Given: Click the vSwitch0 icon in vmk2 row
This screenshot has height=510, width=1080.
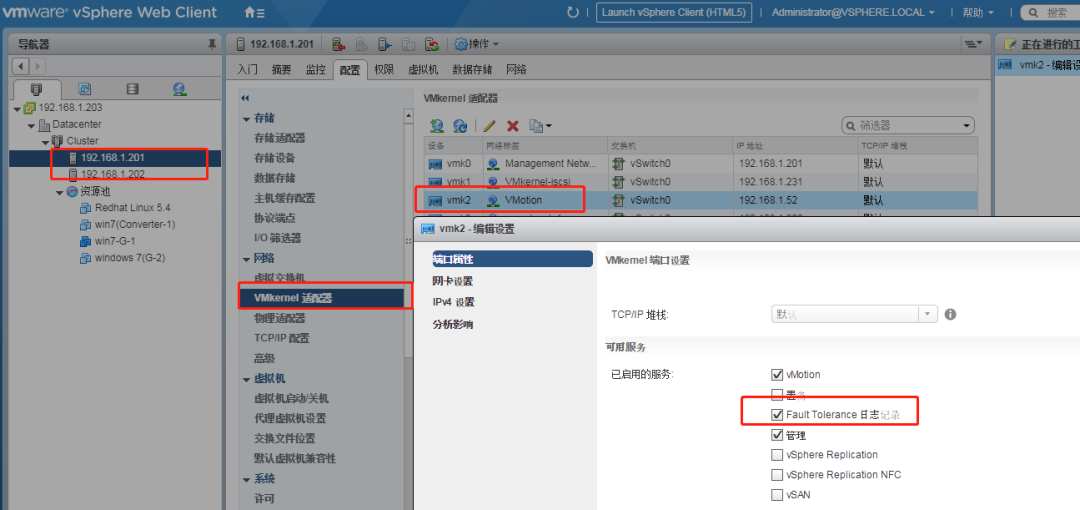Looking at the screenshot, I should coord(618,200).
